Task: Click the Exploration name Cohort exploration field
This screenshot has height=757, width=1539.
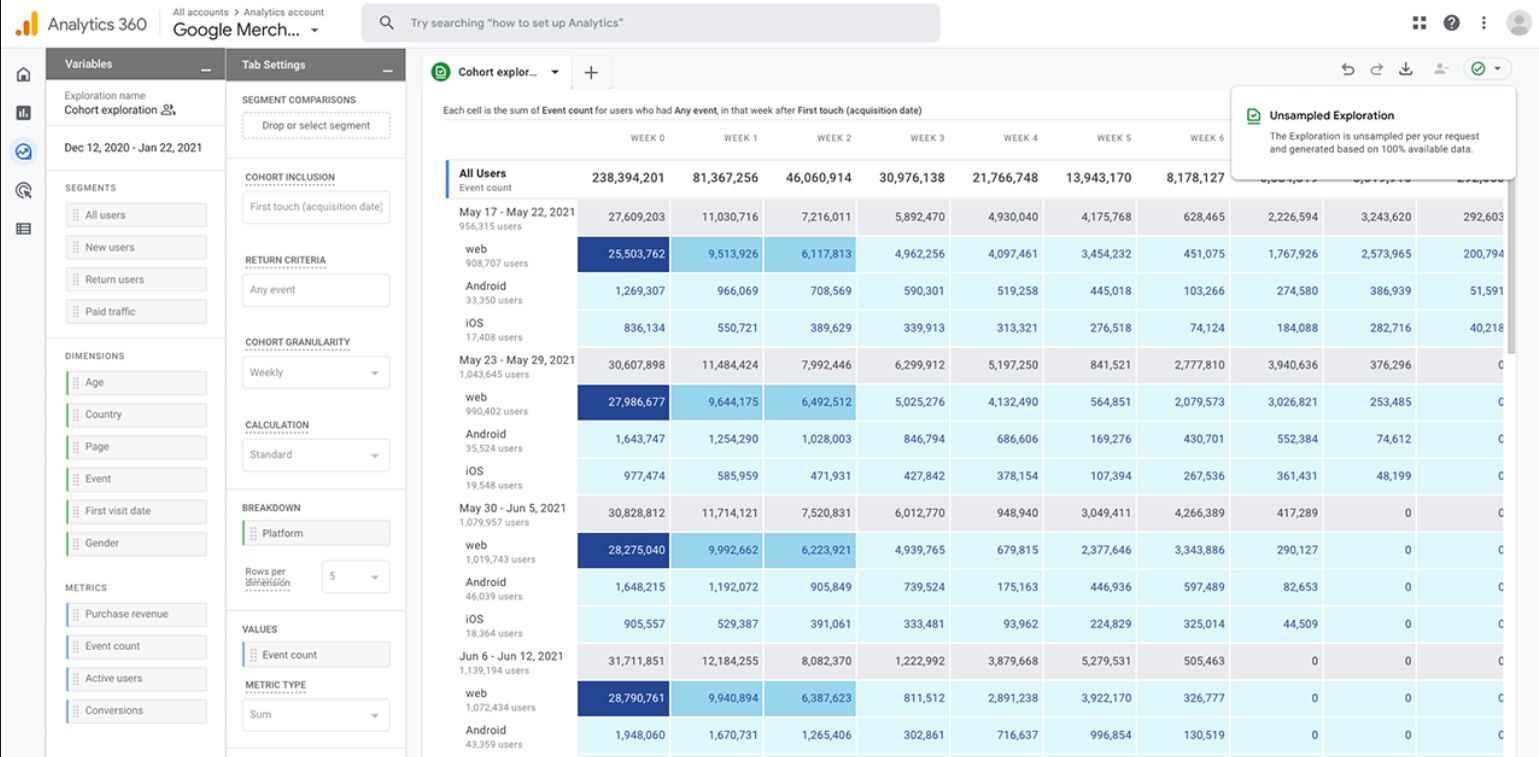Action: (111, 110)
